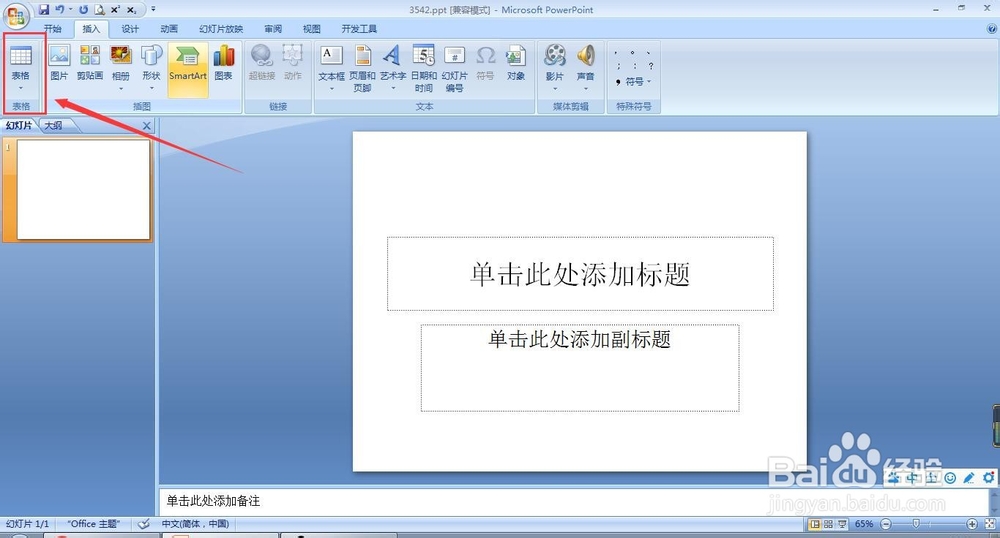
Task: Open the 视图 ribbon tab
Action: [312, 29]
